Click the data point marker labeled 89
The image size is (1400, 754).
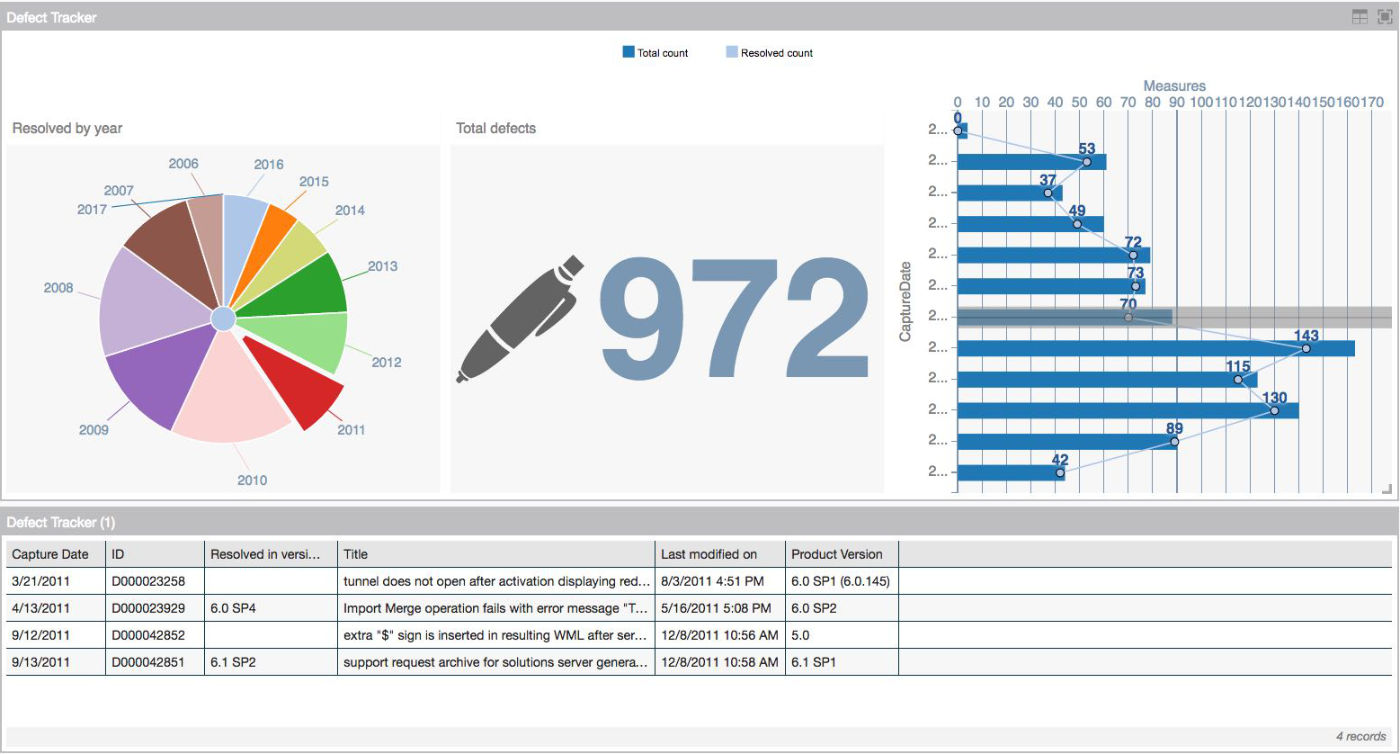coord(1174,441)
